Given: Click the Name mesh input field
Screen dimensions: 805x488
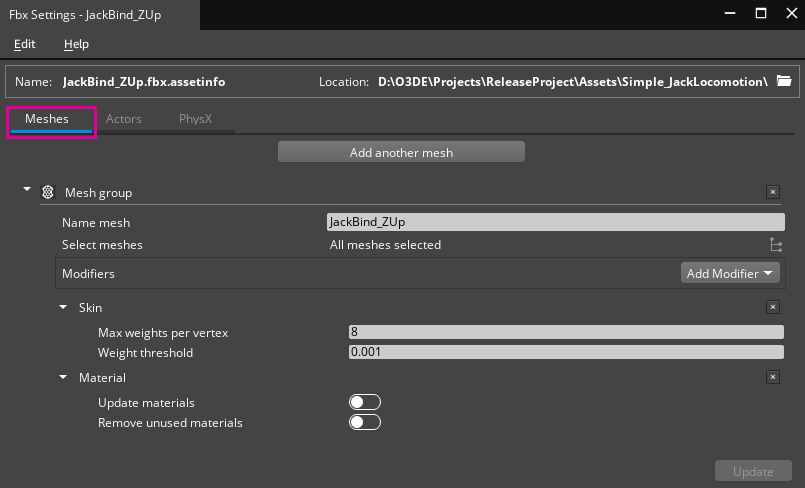Looking at the screenshot, I should point(555,222).
